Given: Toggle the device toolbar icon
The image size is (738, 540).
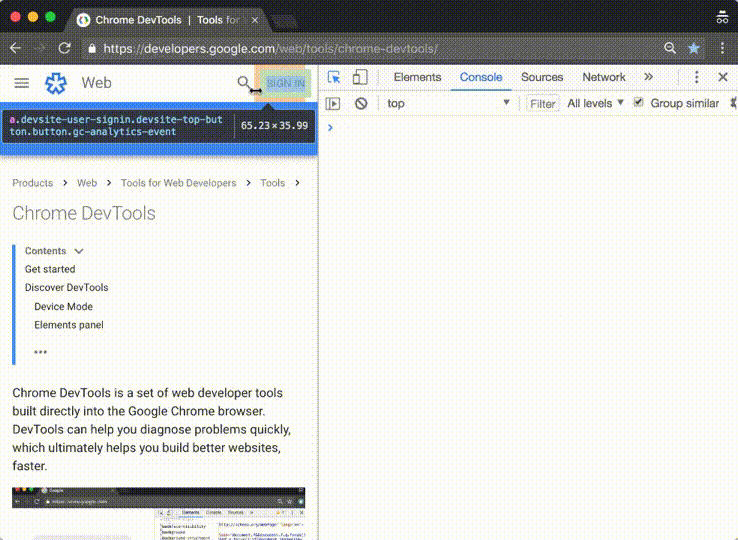Looking at the screenshot, I should pos(360,77).
